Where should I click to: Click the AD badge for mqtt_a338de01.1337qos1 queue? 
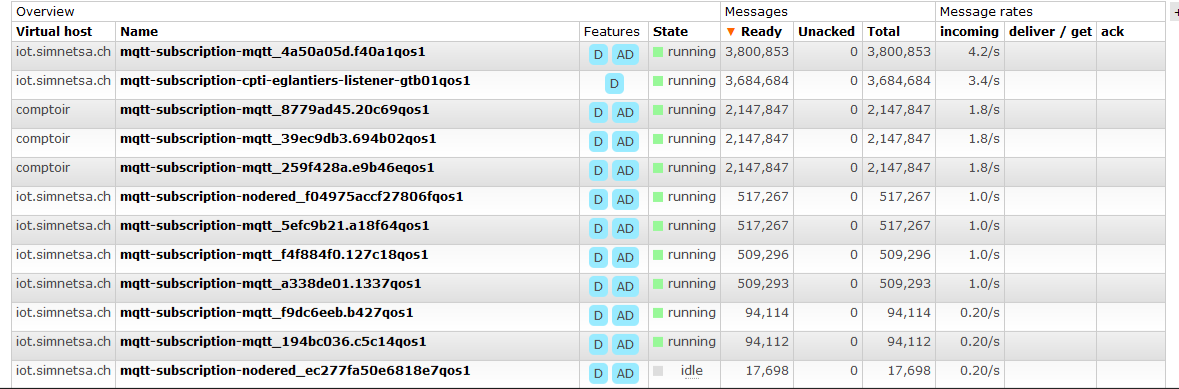point(625,287)
